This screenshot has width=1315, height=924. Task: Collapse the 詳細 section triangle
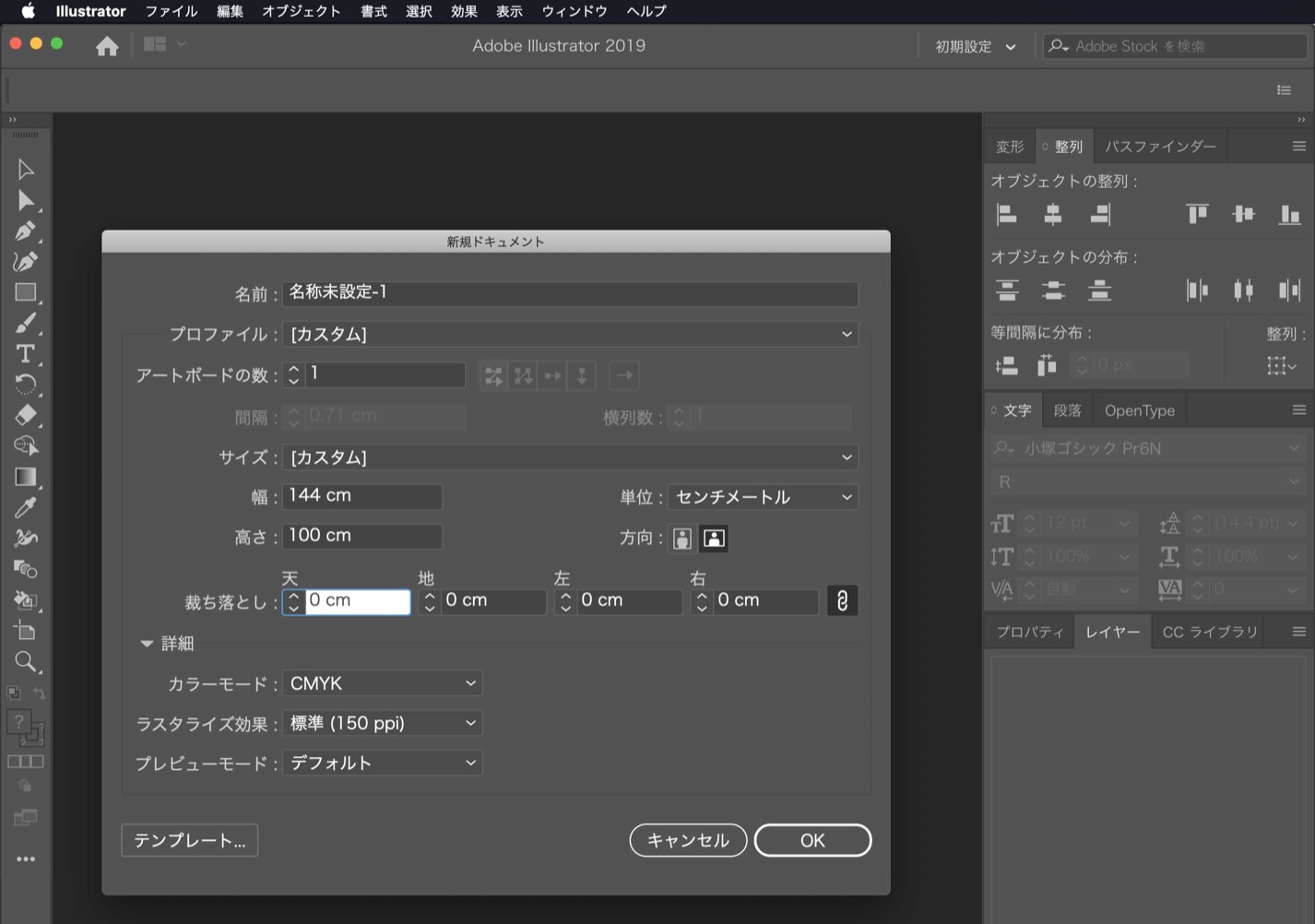[146, 644]
